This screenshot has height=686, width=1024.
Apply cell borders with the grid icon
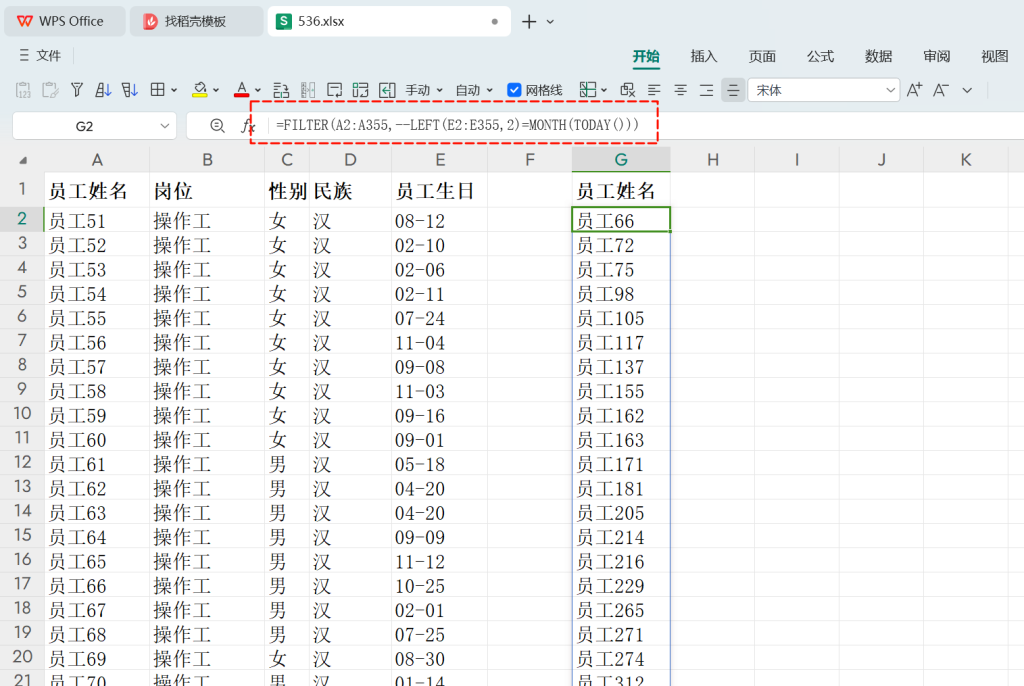click(x=157, y=90)
